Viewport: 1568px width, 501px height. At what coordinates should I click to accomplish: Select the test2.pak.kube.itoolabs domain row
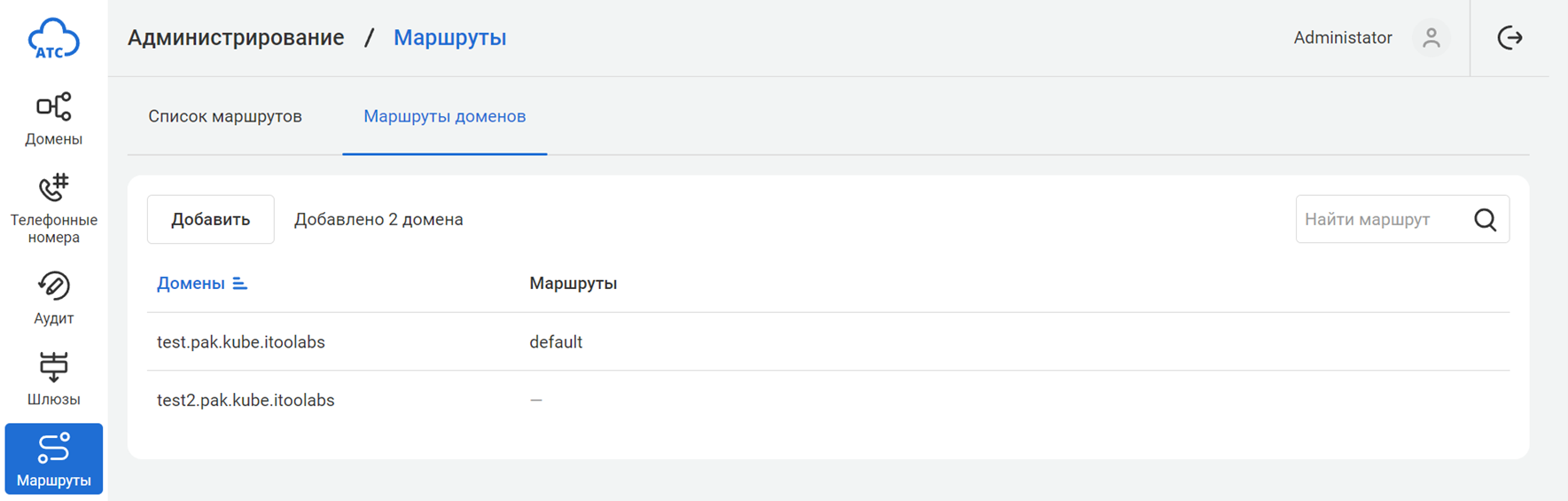[246, 400]
